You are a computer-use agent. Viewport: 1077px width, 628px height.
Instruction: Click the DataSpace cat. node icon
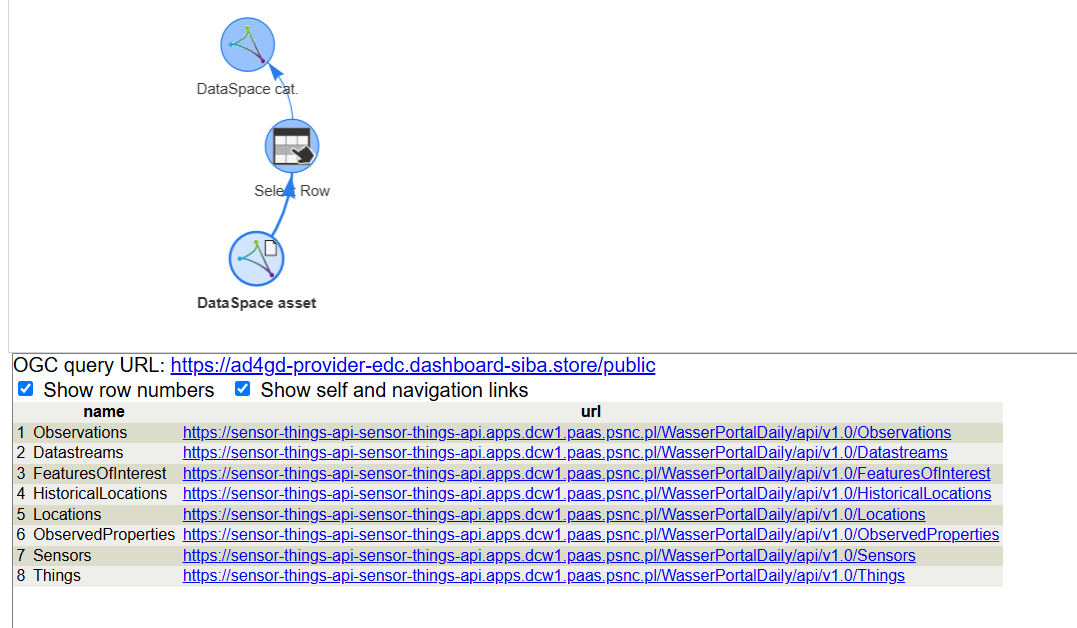coord(247,44)
